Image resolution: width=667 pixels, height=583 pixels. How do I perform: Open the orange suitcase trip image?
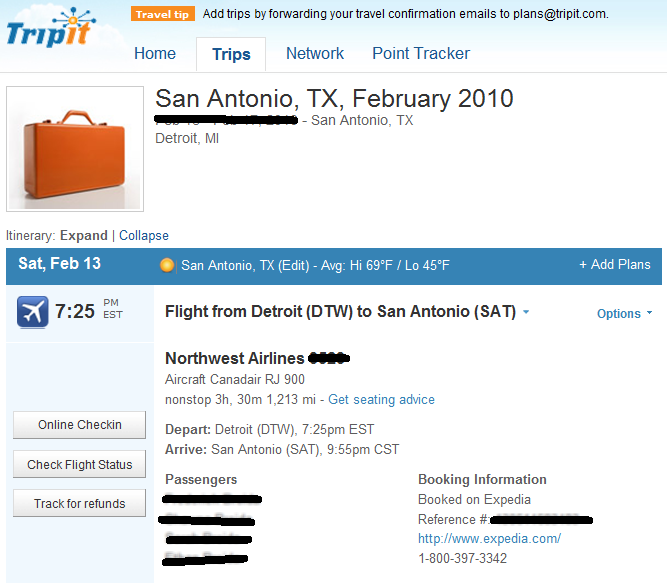(x=75, y=149)
